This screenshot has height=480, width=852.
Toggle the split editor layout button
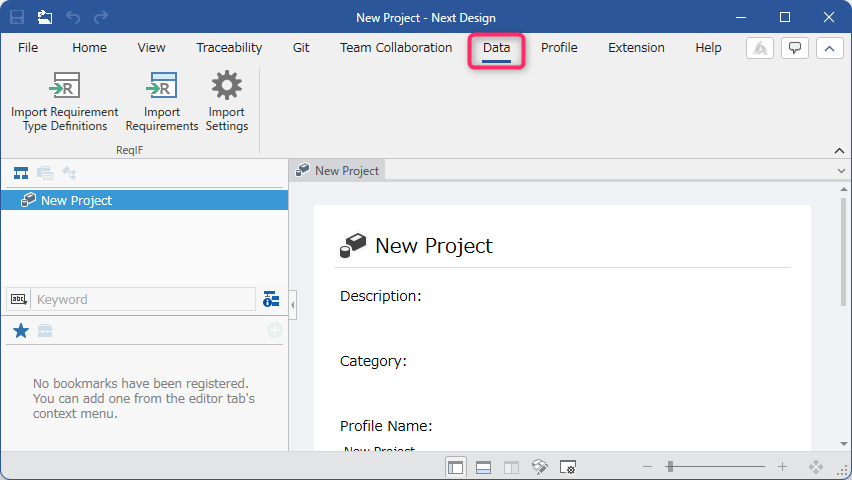pyautogui.click(x=511, y=467)
